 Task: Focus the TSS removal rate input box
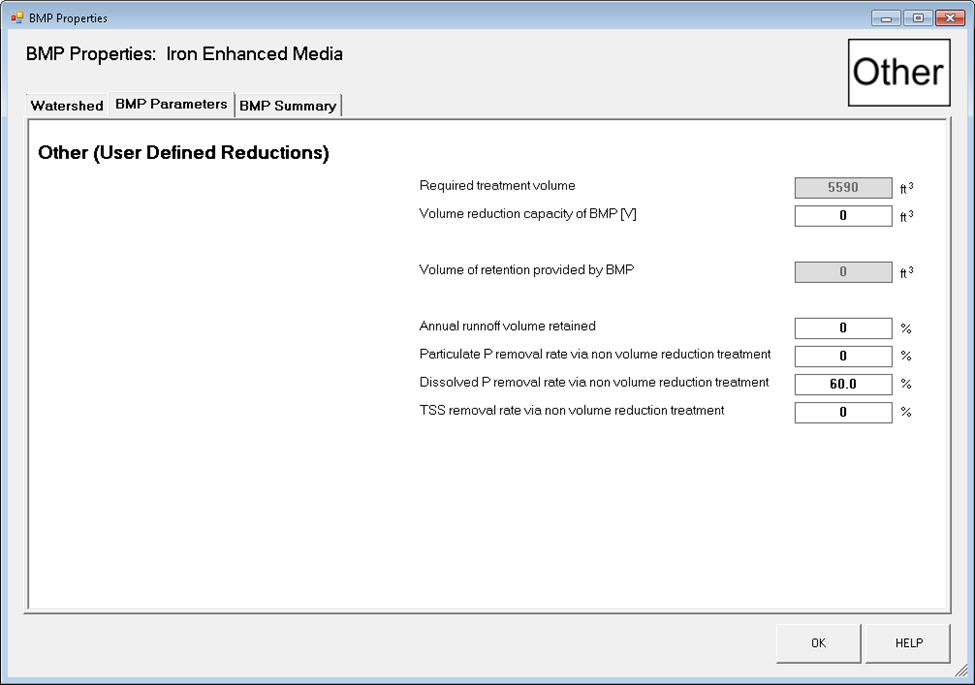point(843,412)
